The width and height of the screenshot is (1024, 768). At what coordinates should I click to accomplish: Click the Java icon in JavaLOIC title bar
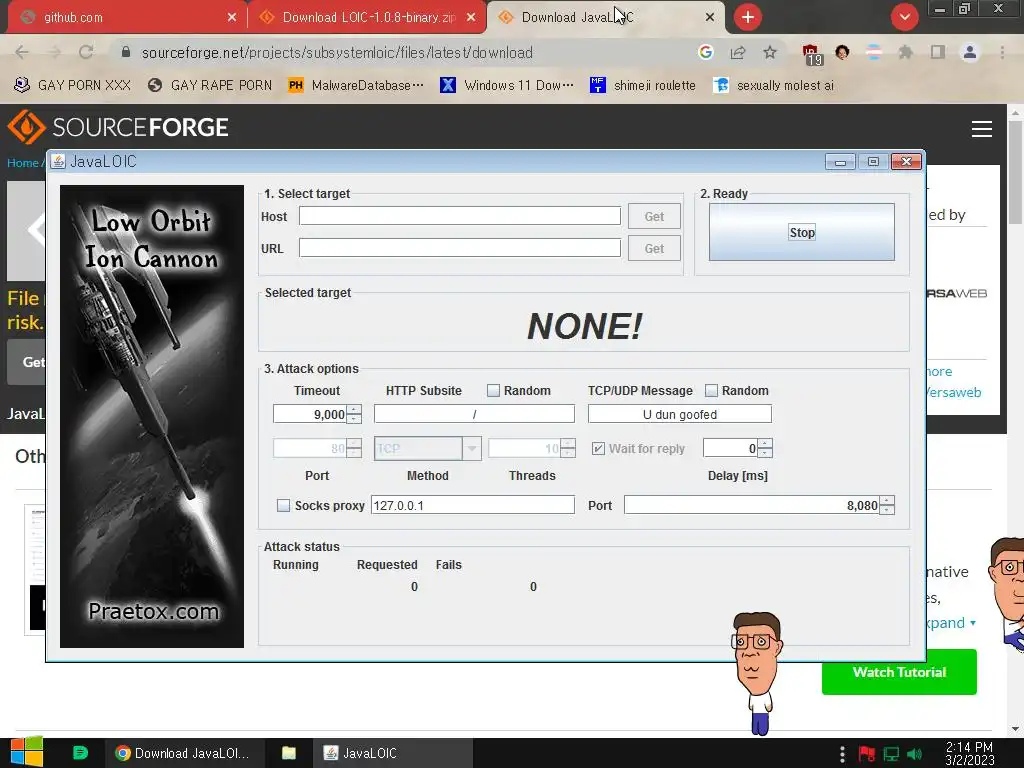58,161
